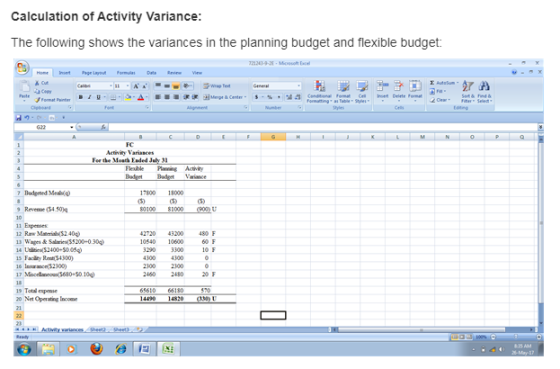Click the Windows Start orb
Viewport: 560px width, 369px height.
(24, 349)
